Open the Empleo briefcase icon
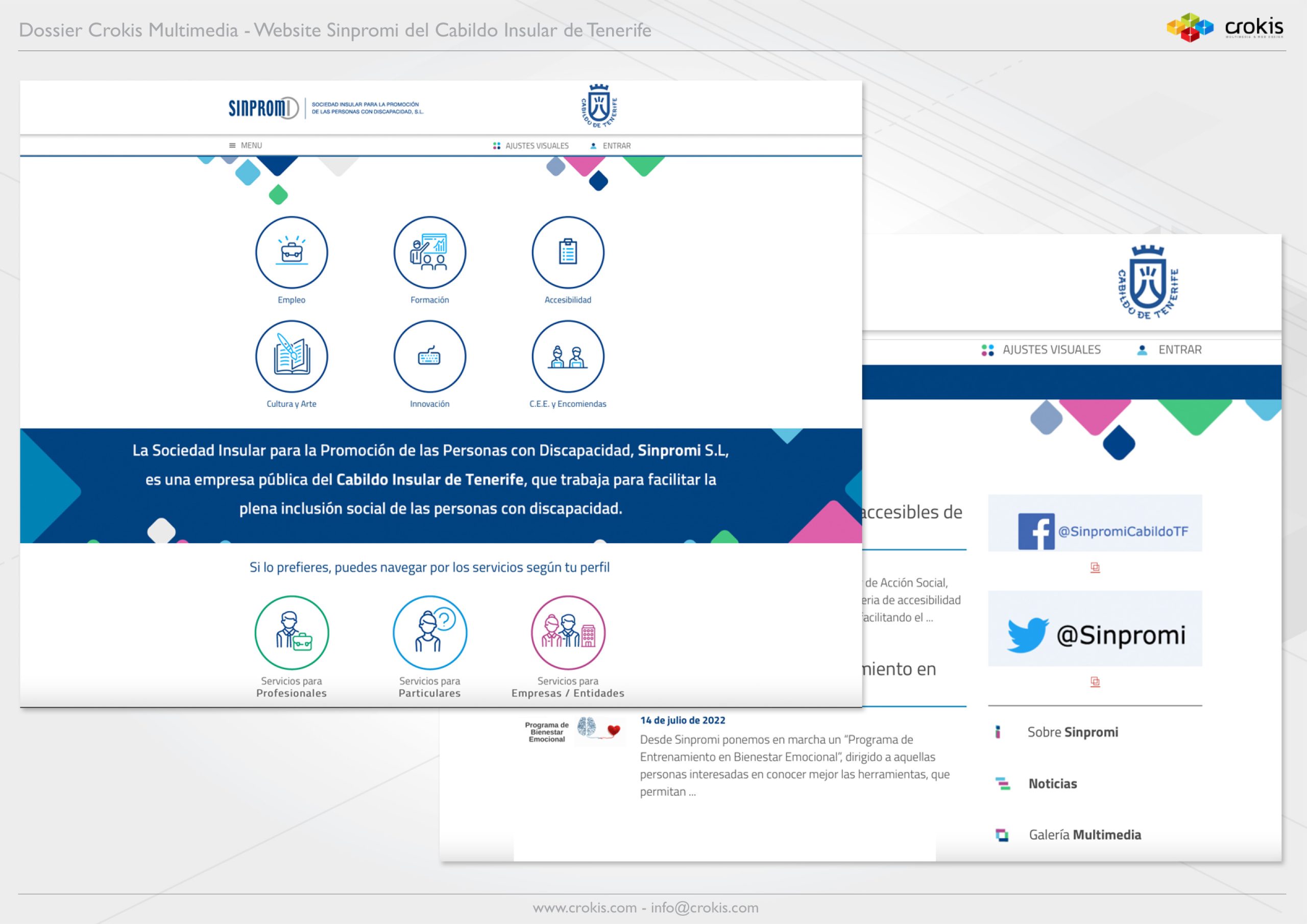This screenshot has height=924, width=1307. coord(292,252)
